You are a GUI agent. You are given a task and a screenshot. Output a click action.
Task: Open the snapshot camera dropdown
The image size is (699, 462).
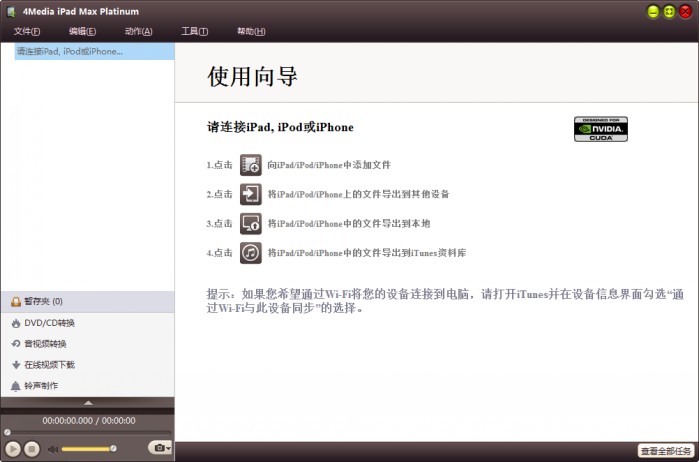(160, 447)
